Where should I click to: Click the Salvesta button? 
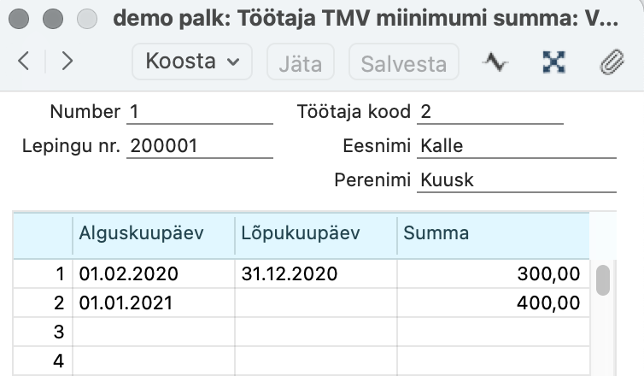pos(404,62)
